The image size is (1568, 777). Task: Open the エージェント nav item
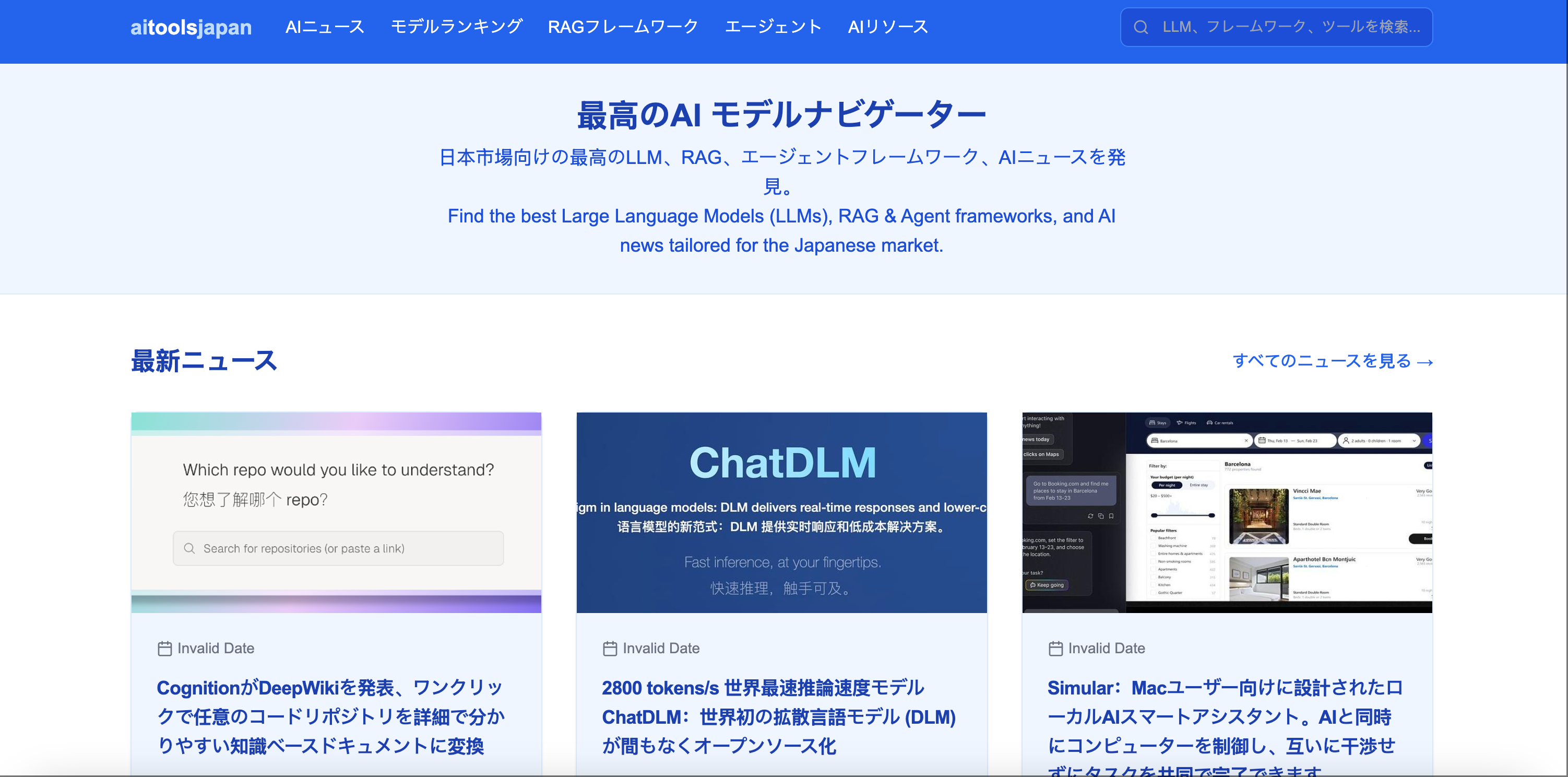coord(773,27)
